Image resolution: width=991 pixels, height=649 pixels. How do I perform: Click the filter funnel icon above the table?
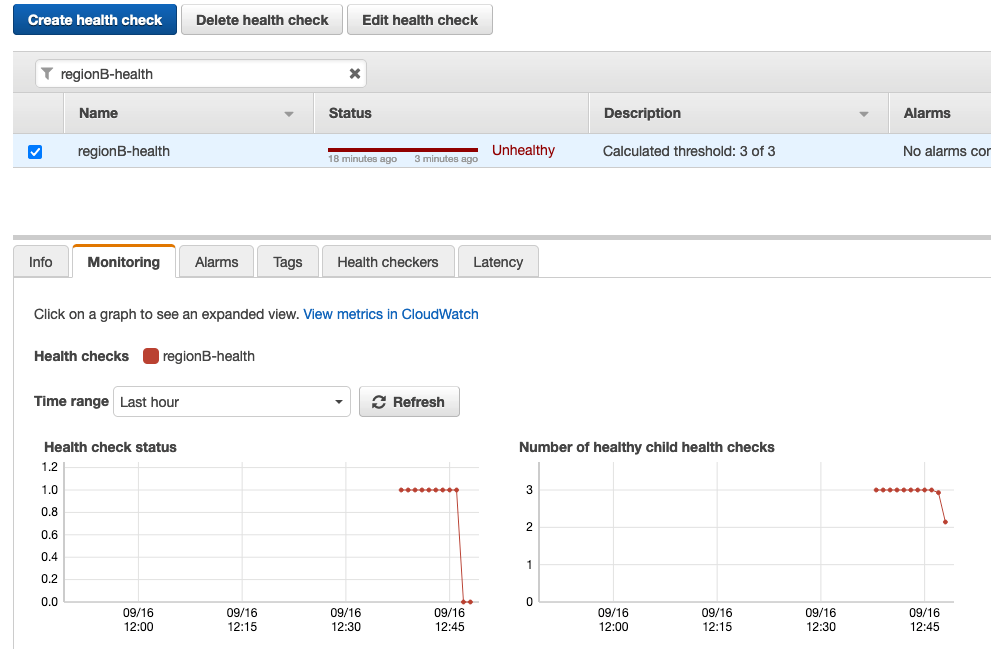click(46, 73)
